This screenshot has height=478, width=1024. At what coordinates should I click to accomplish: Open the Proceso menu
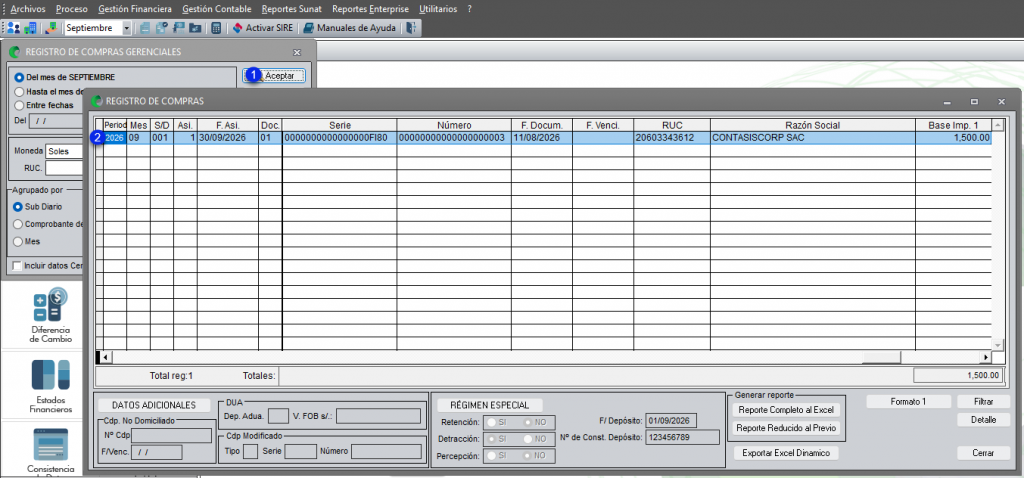point(72,9)
